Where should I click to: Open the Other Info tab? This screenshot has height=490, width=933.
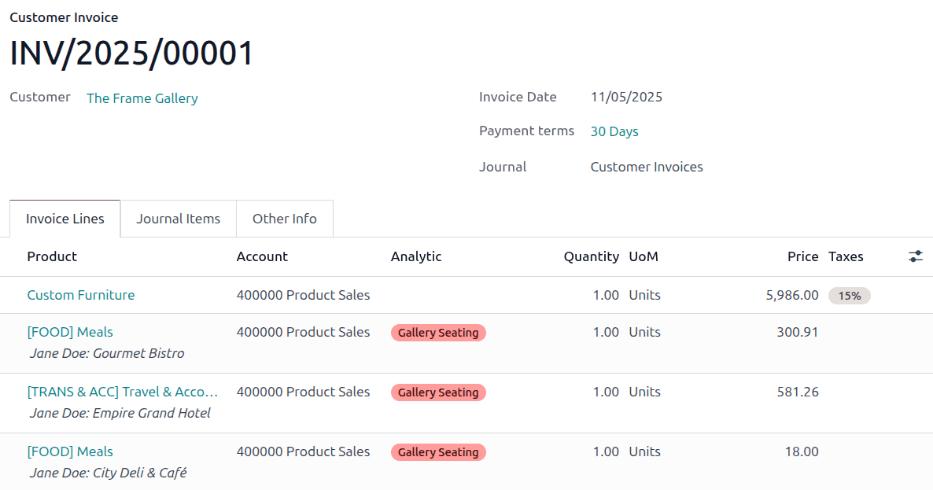284,219
